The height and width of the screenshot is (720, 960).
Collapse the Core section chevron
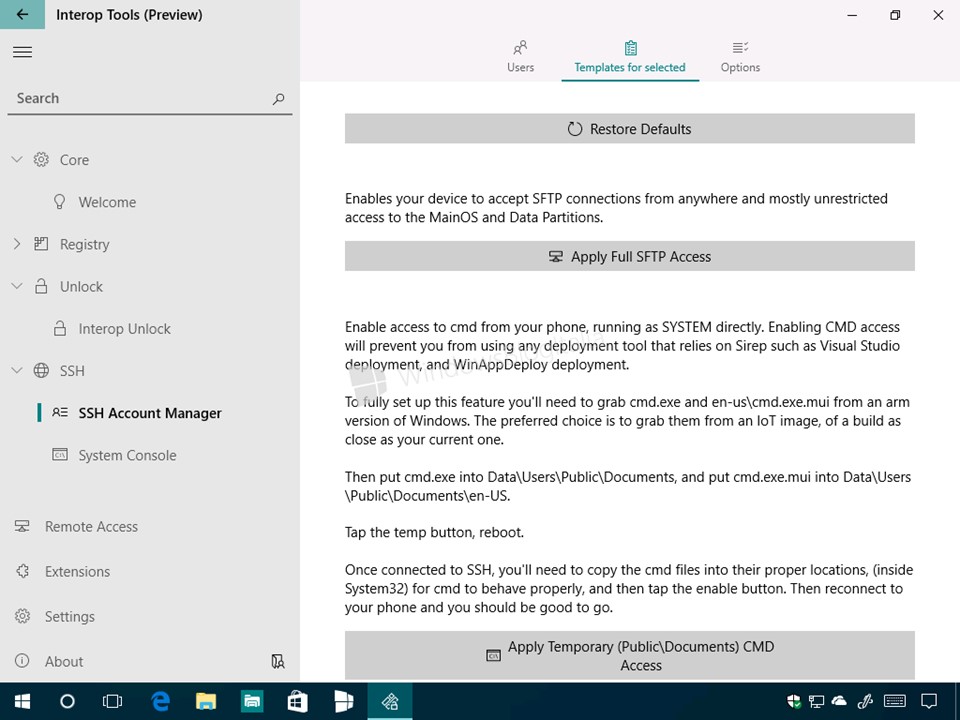[x=17, y=160]
